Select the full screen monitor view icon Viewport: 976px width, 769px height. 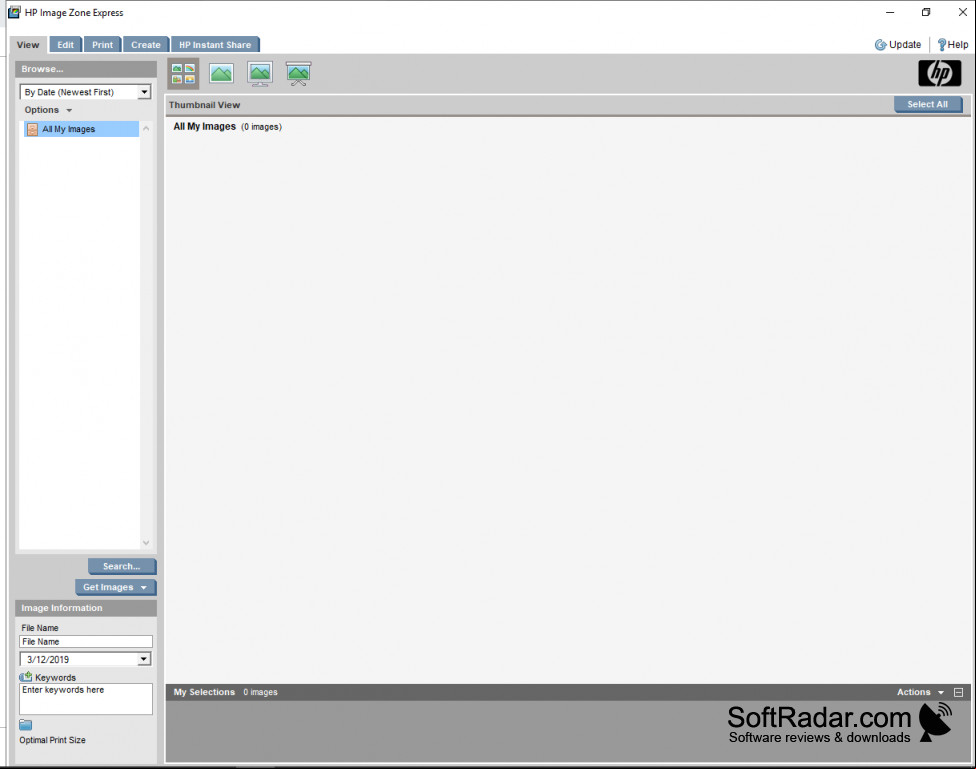260,73
